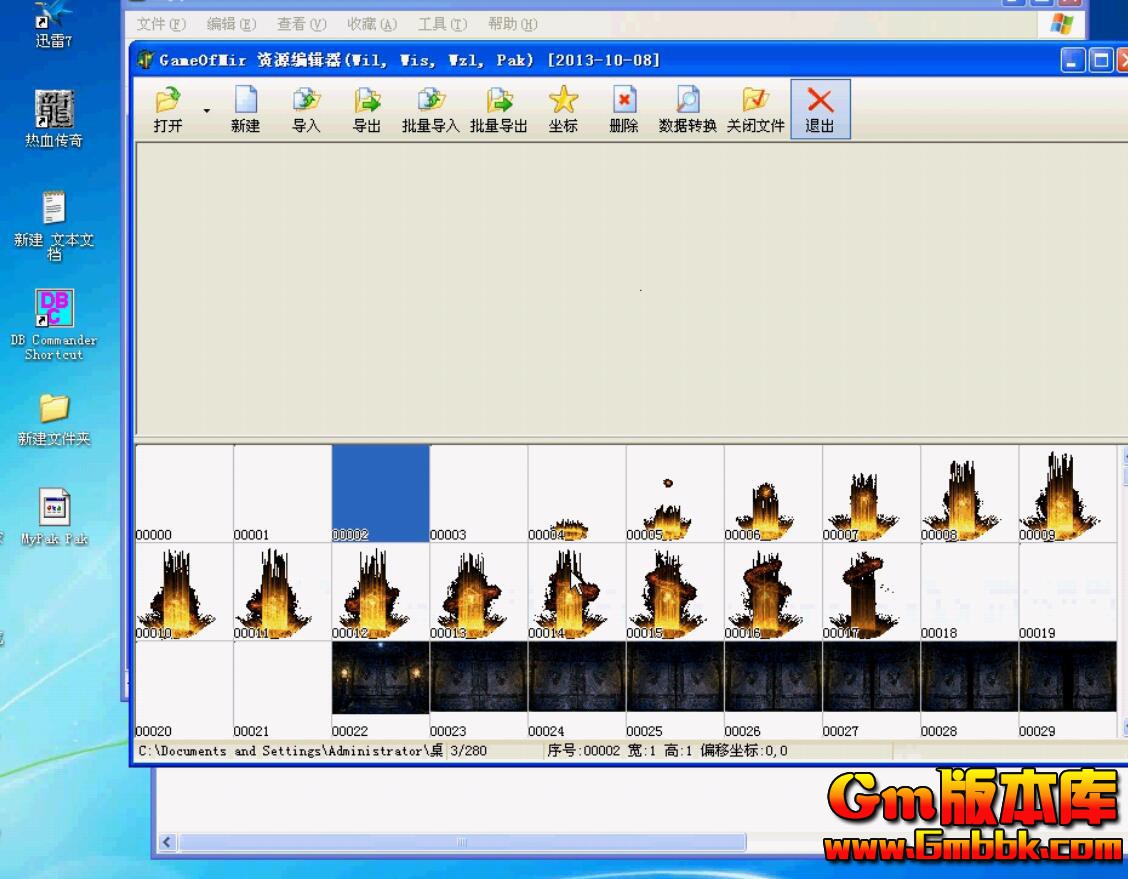The image size is (1128, 879).
Task: Click the 关闭文件 close file icon
Action: (x=755, y=101)
